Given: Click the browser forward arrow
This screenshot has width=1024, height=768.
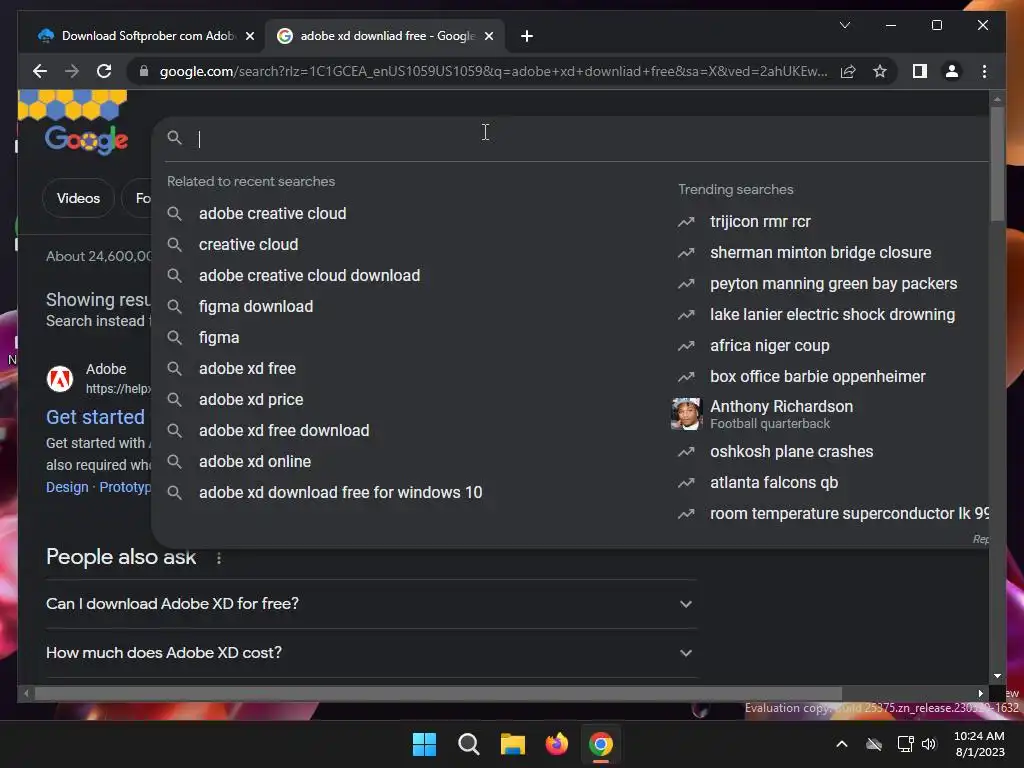Looking at the screenshot, I should (72, 71).
